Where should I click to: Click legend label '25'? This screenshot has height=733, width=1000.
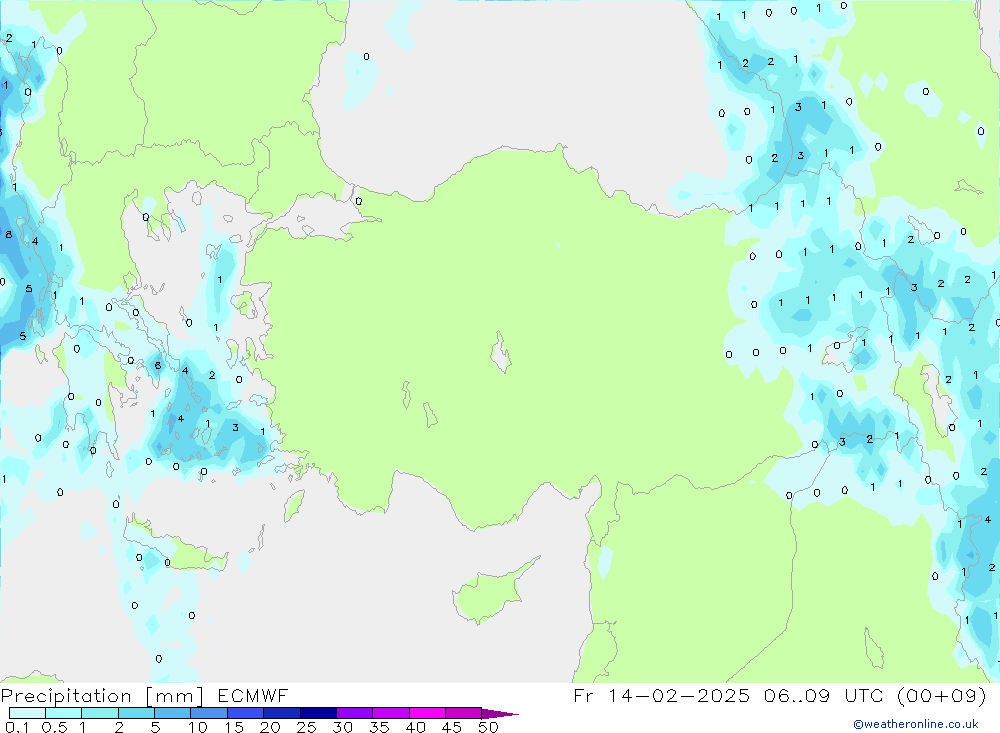pyautogui.click(x=307, y=727)
